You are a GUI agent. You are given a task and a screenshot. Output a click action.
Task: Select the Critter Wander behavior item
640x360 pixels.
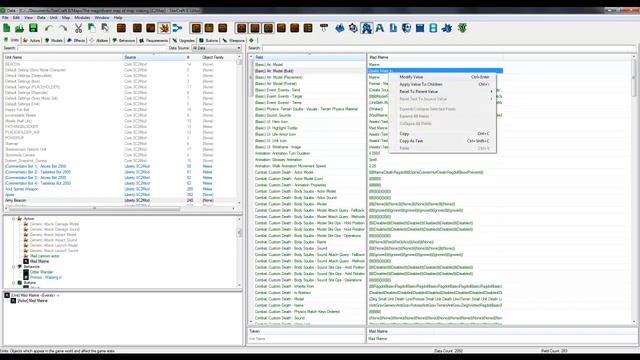coord(42,272)
